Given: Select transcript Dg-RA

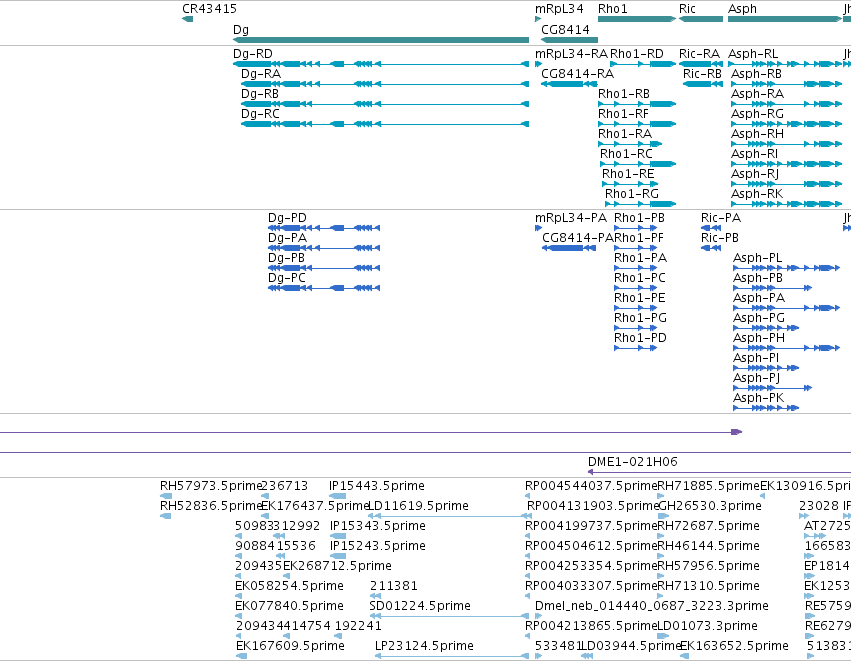Looking at the screenshot, I should coord(385,84).
